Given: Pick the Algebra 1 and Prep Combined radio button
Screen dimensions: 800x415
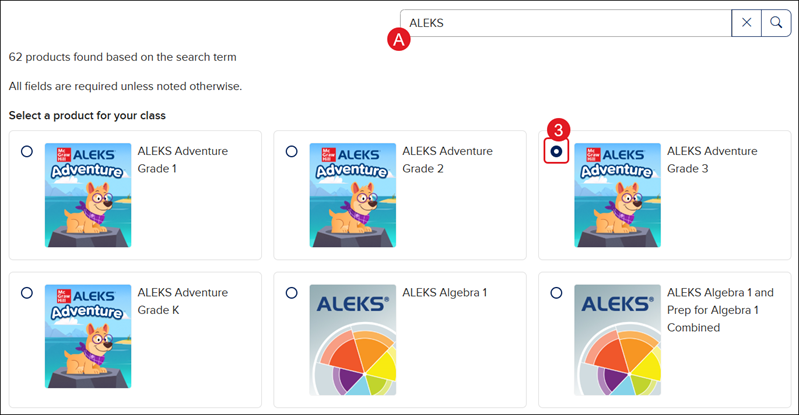Looking at the screenshot, I should (x=556, y=292).
